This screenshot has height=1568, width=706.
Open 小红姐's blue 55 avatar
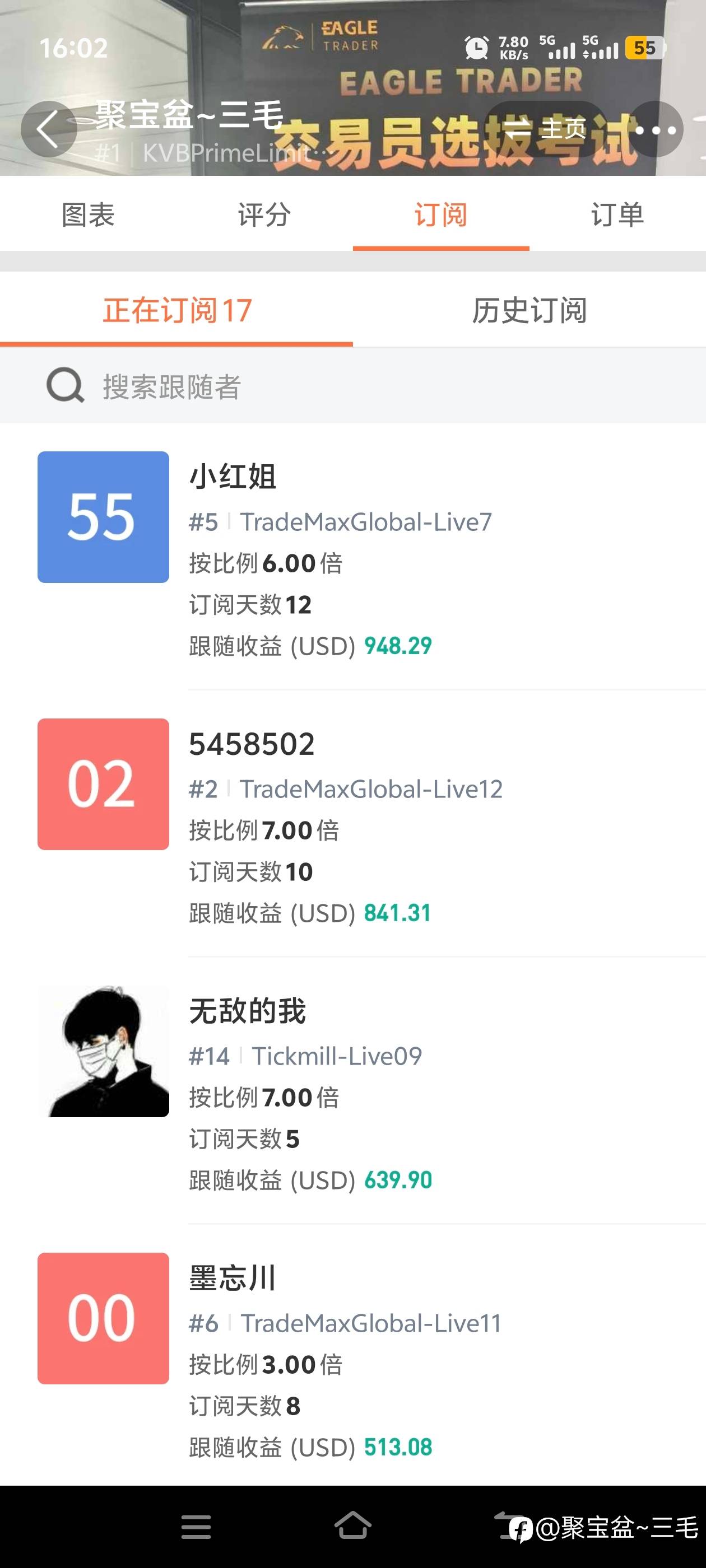103,517
